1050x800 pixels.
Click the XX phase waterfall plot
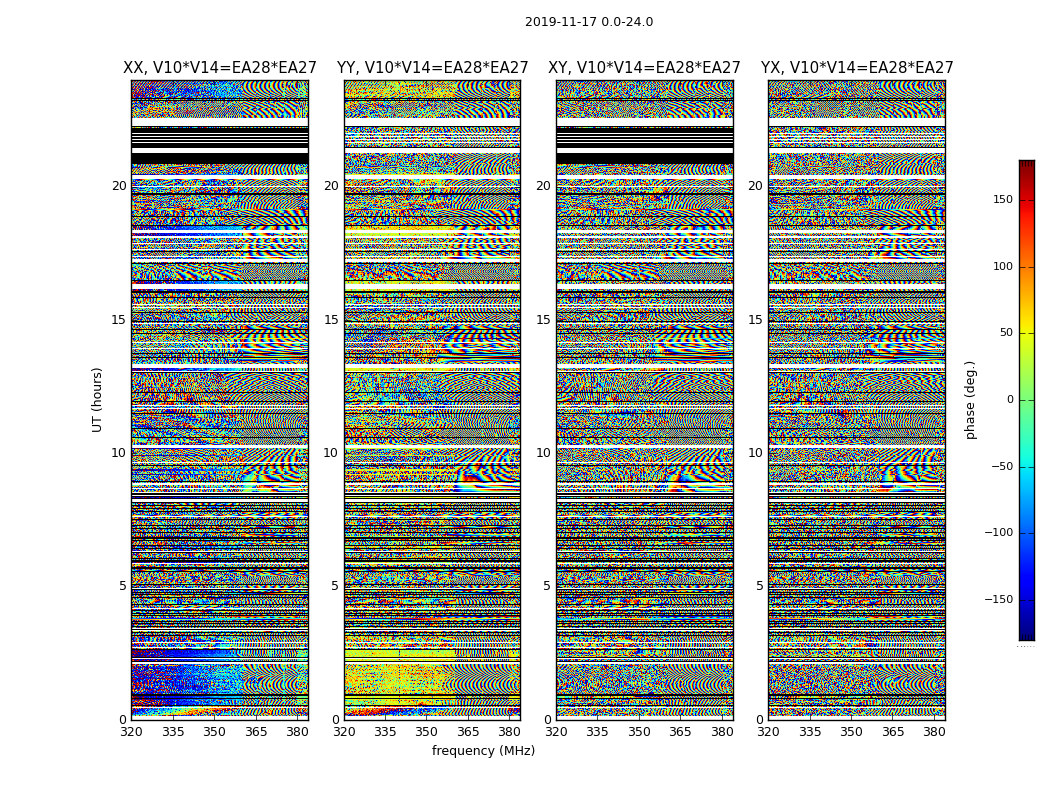(x=220, y=400)
